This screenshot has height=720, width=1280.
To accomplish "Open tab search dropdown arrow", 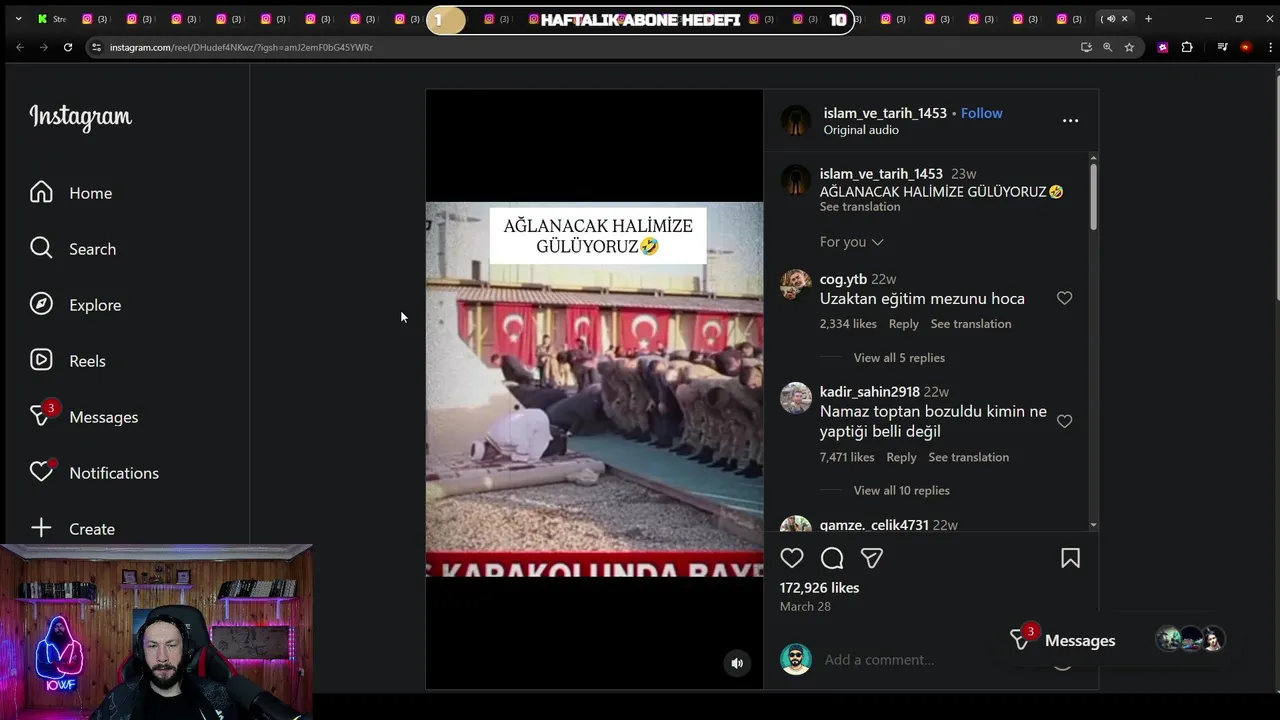I will [18, 19].
